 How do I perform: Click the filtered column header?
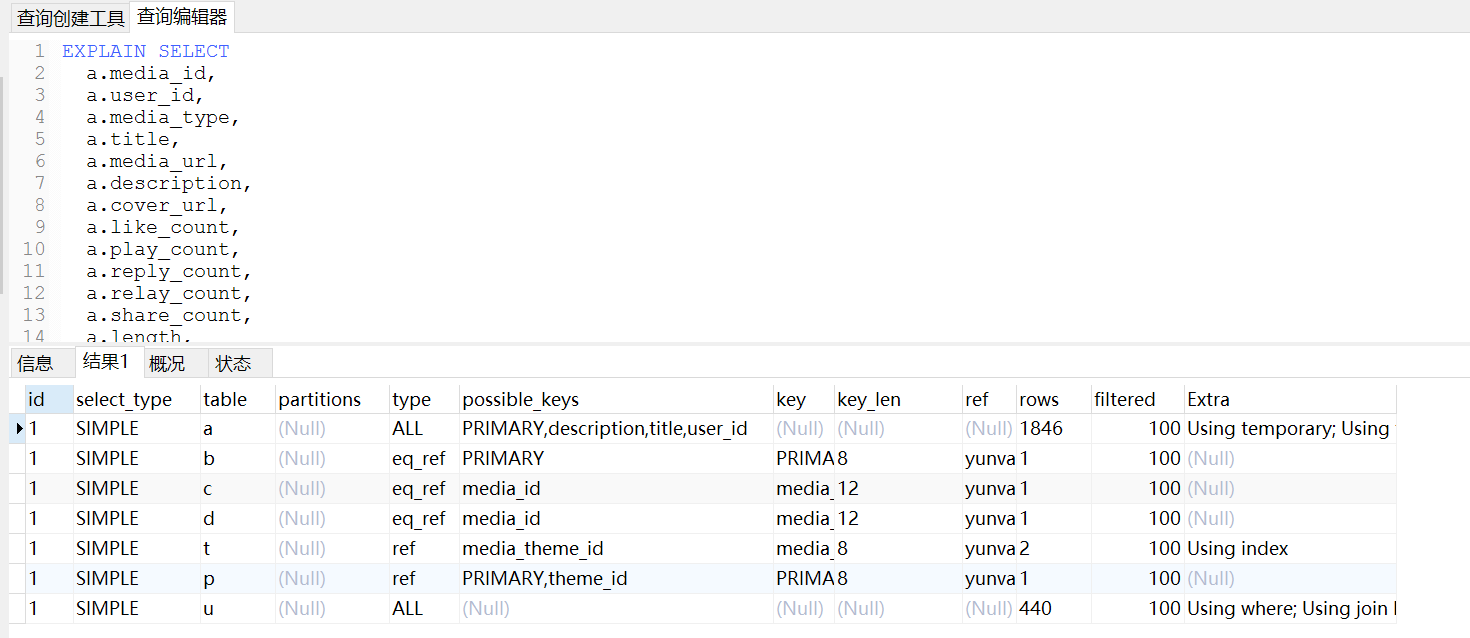pyautogui.click(x=1124, y=400)
